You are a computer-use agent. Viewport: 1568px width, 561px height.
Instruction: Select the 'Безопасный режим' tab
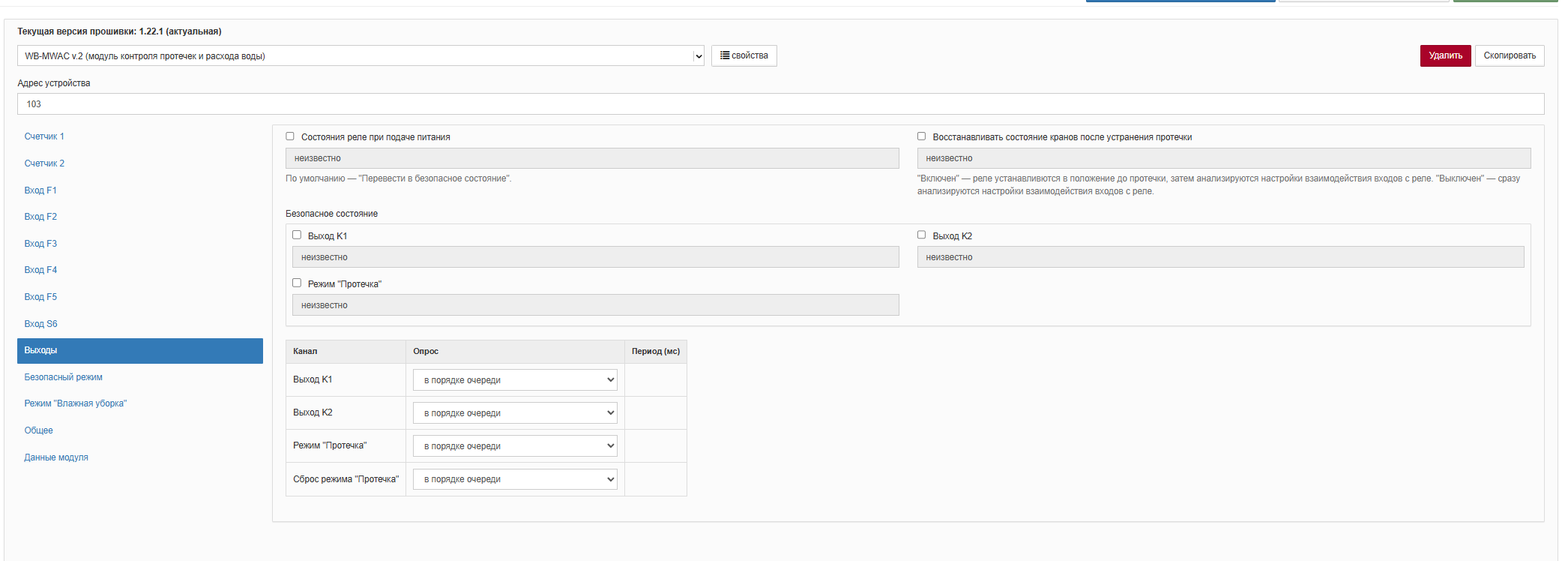(63, 377)
